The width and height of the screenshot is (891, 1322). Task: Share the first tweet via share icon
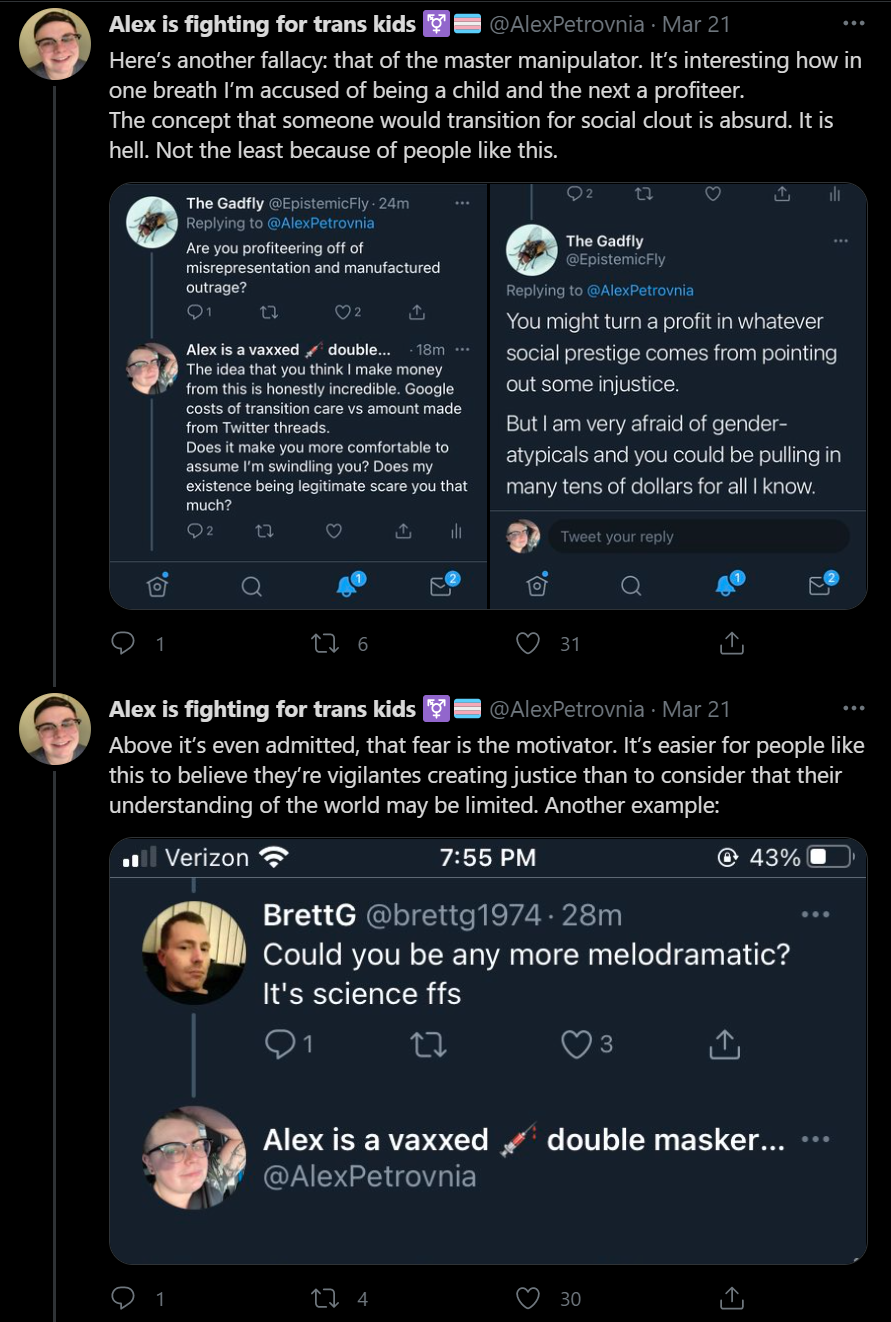(732, 643)
